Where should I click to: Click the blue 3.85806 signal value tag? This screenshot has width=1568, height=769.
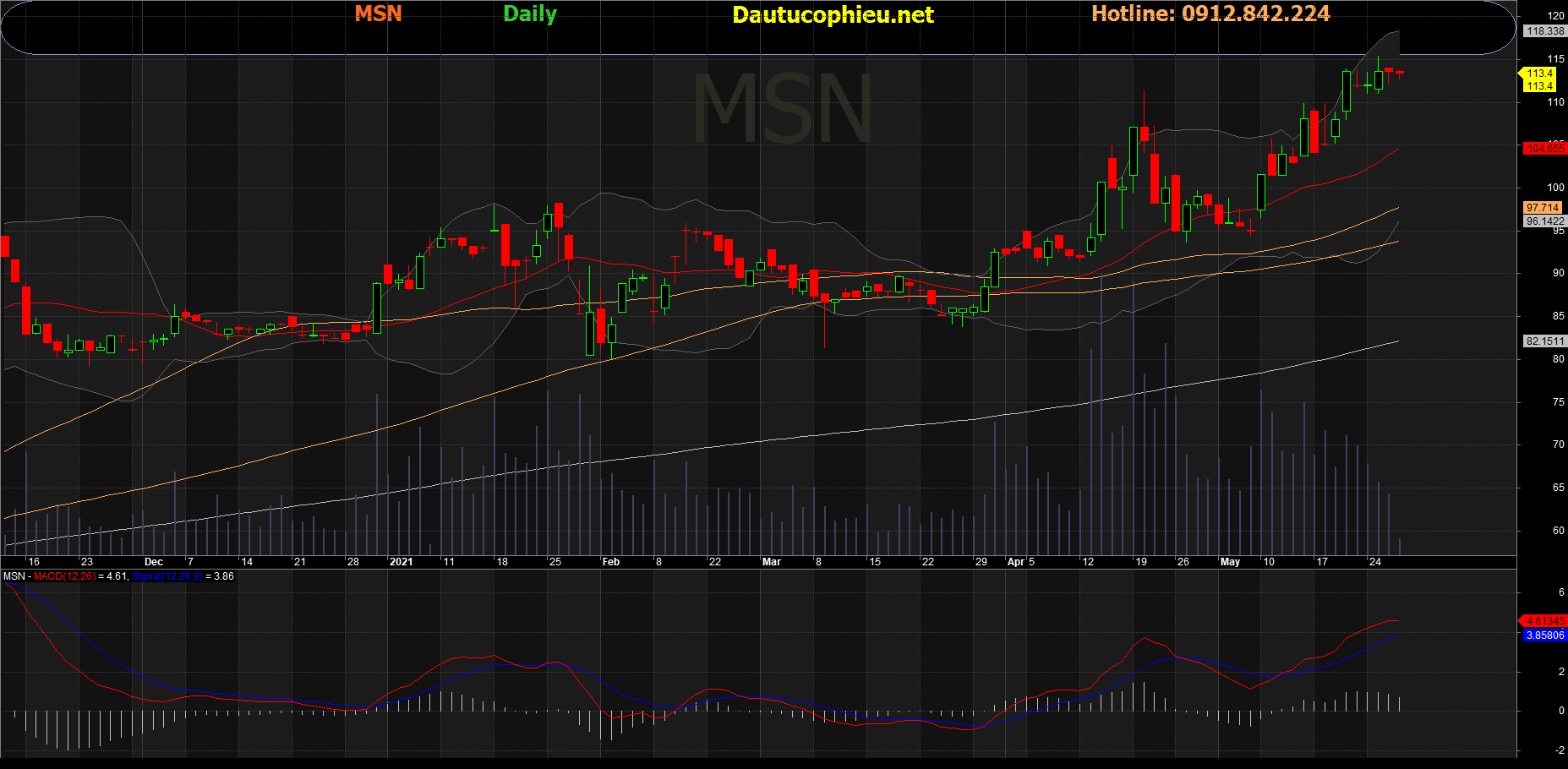click(x=1544, y=635)
